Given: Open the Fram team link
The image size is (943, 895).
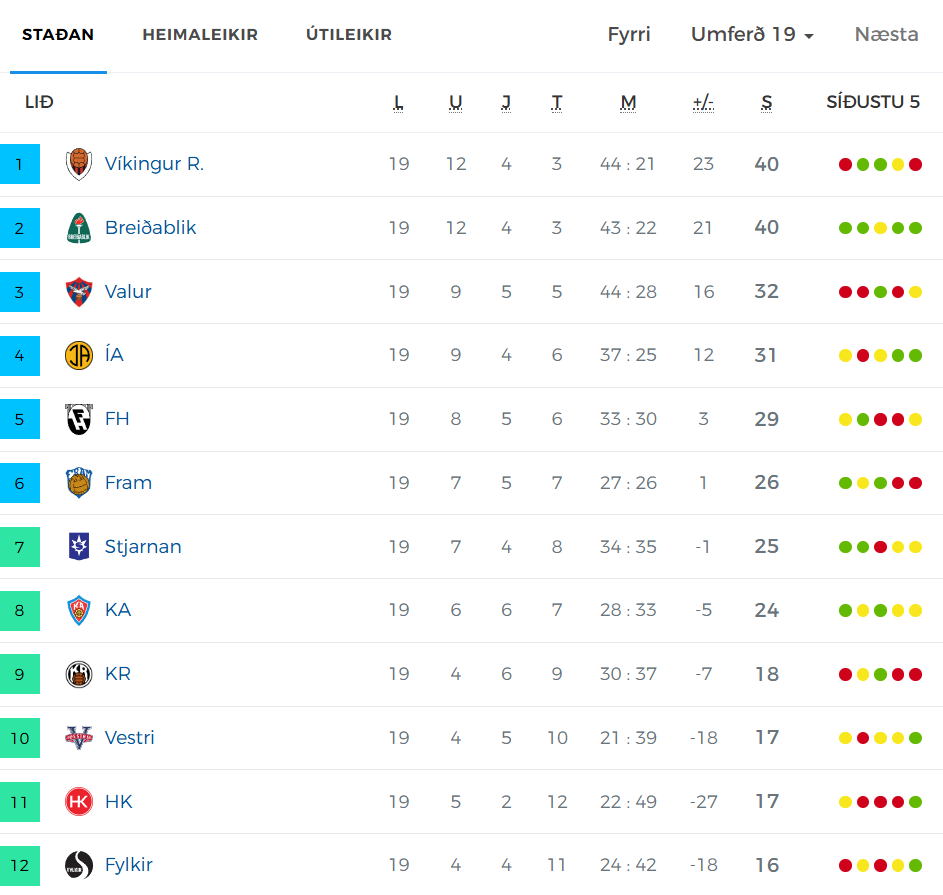Looking at the screenshot, I should click(128, 483).
